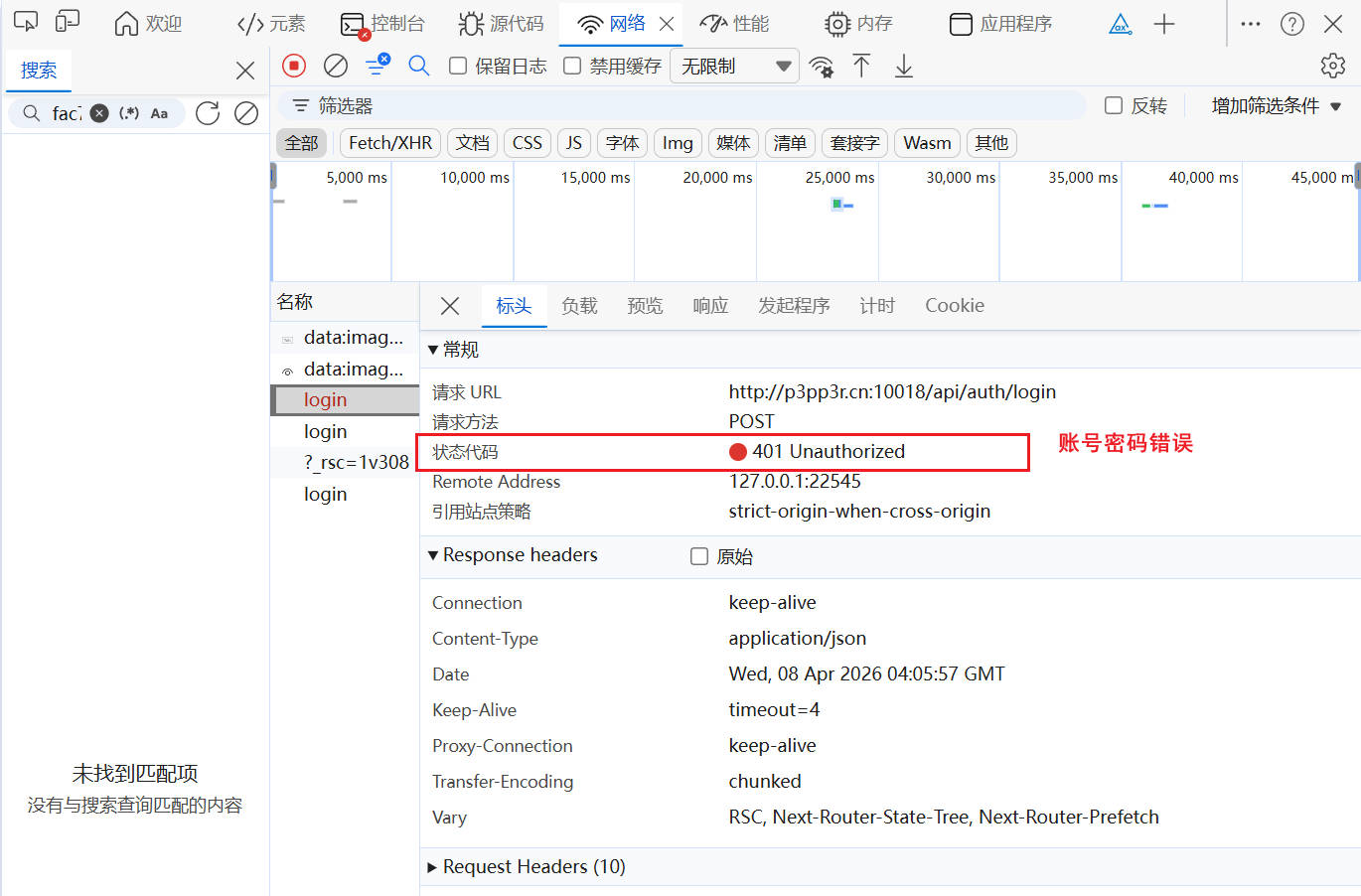Enable 禁用缓存 checkbox
The image size is (1361, 896).
coord(572,66)
